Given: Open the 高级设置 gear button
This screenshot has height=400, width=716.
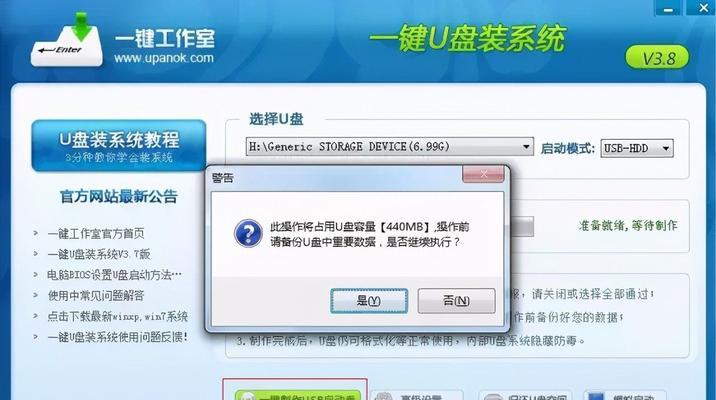Looking at the screenshot, I should (416, 396).
